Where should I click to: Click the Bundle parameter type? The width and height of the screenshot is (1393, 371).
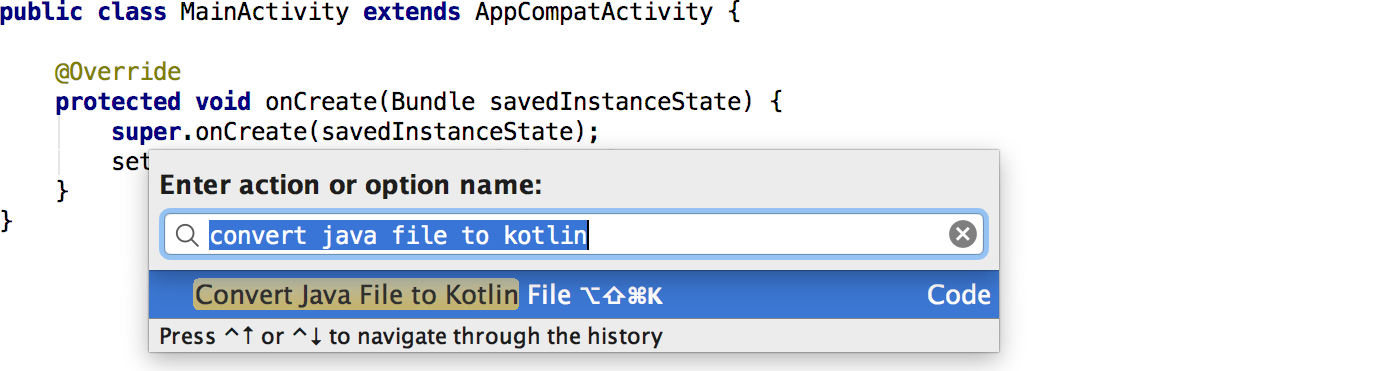pyautogui.click(x=434, y=102)
